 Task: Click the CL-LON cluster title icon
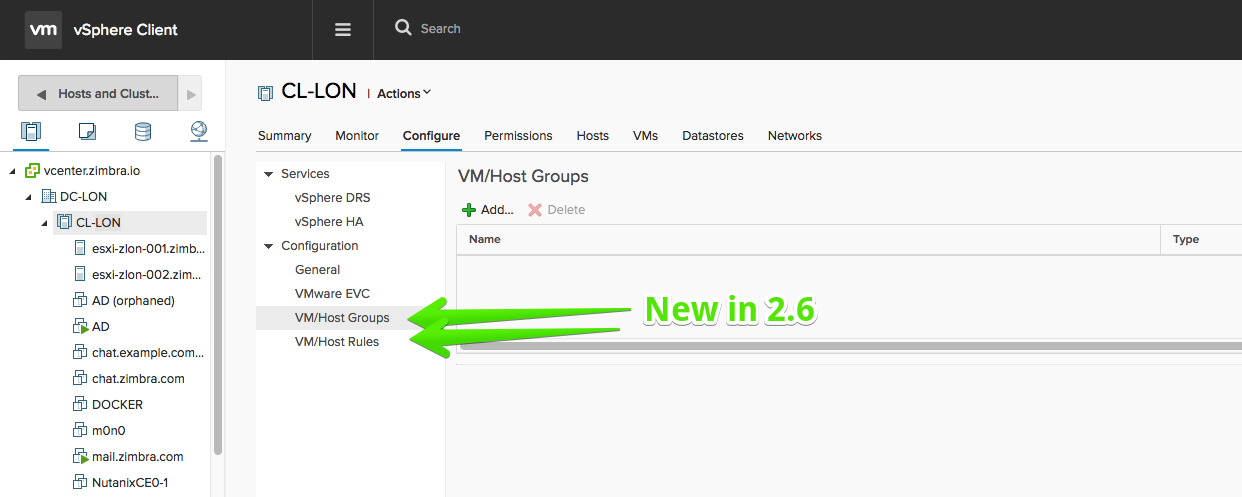tap(265, 92)
